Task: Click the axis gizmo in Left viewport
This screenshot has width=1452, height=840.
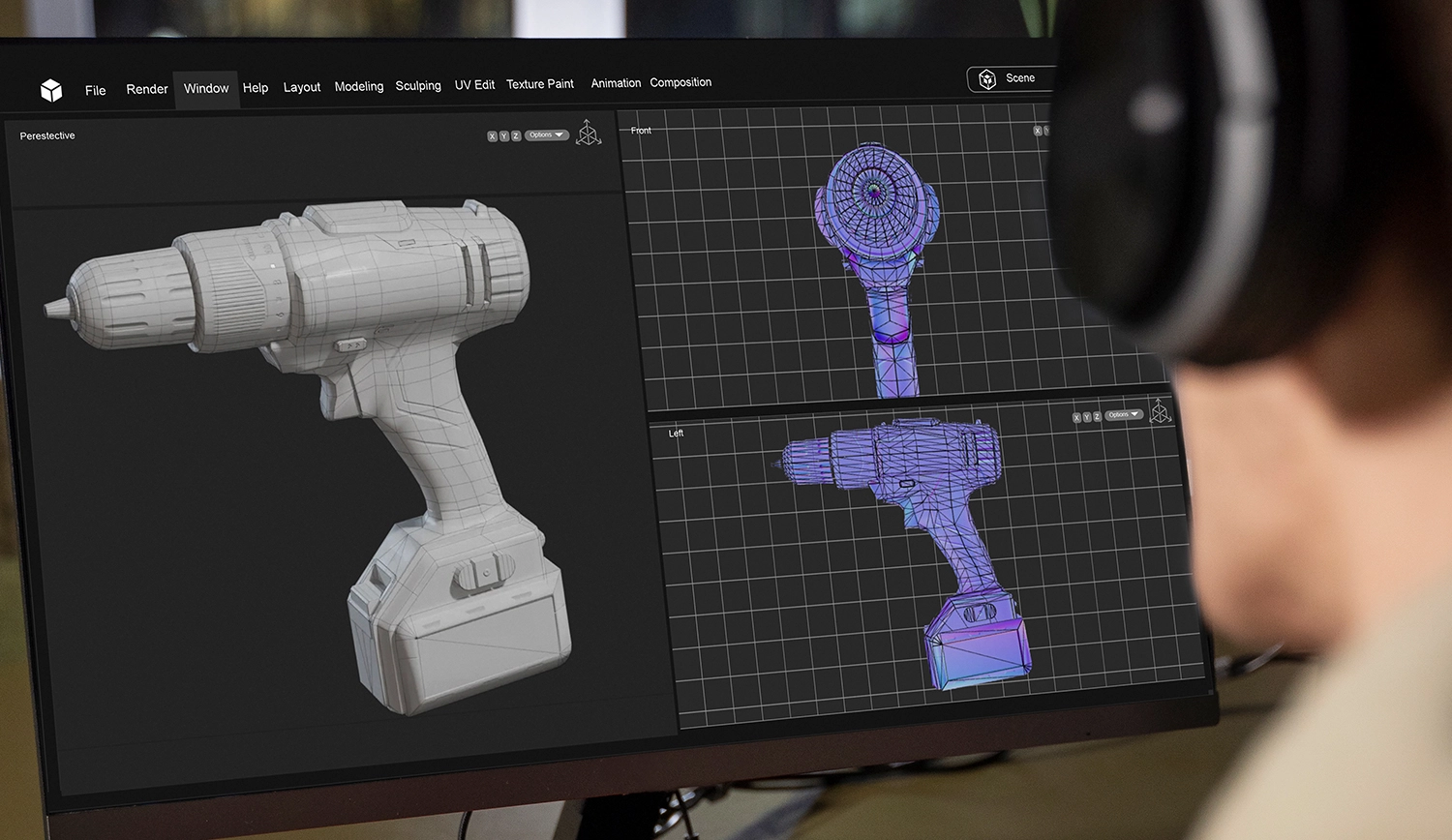Action: pyautogui.click(x=1160, y=411)
